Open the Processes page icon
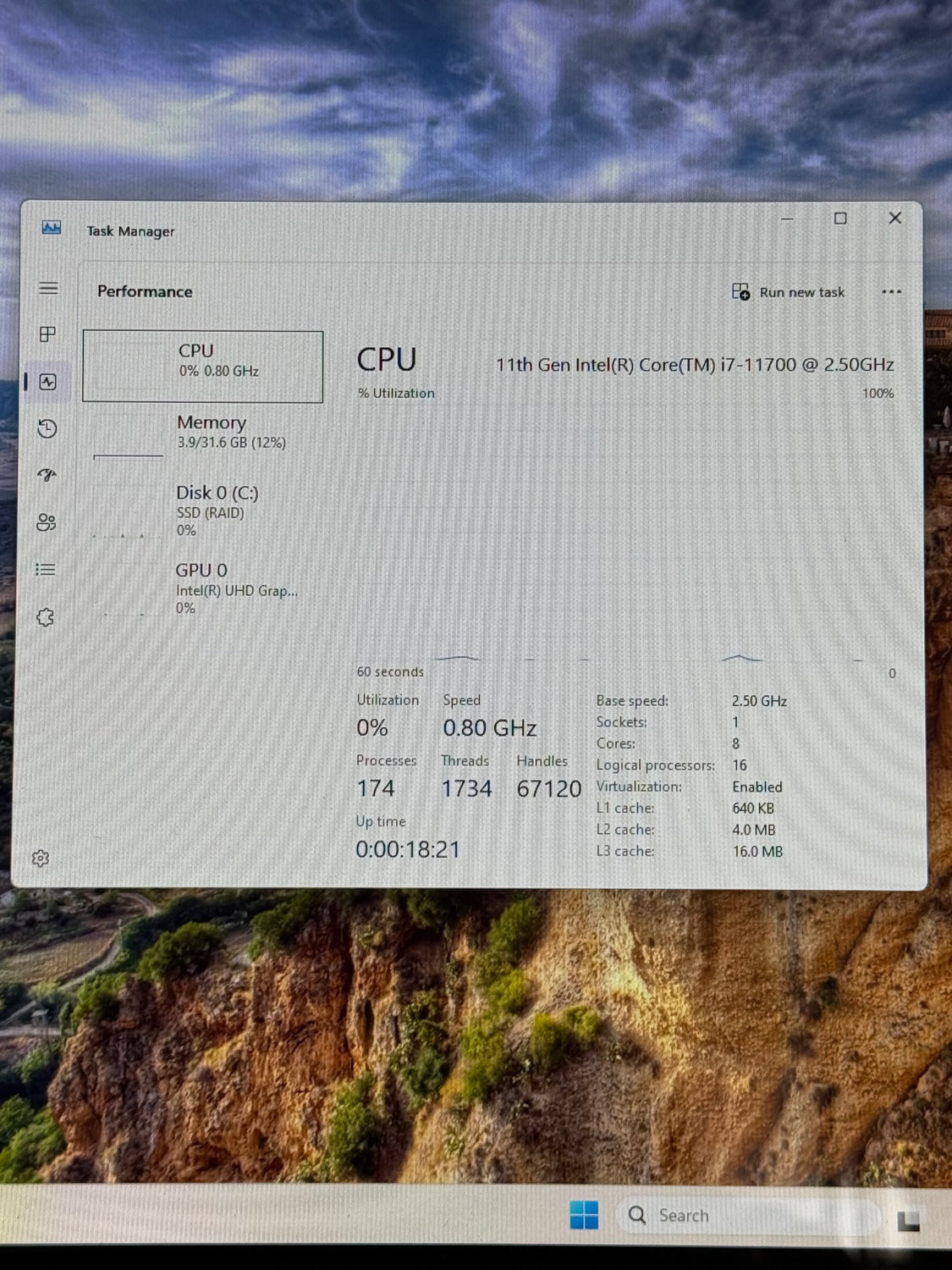The image size is (952, 1270). coord(48,334)
